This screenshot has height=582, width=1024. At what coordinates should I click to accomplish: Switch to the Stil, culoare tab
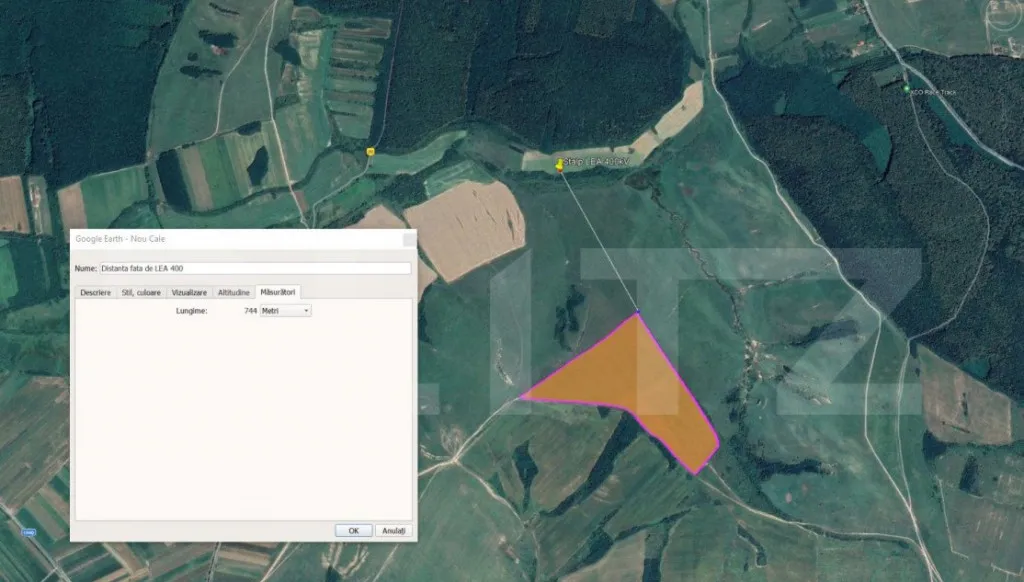tap(141, 292)
